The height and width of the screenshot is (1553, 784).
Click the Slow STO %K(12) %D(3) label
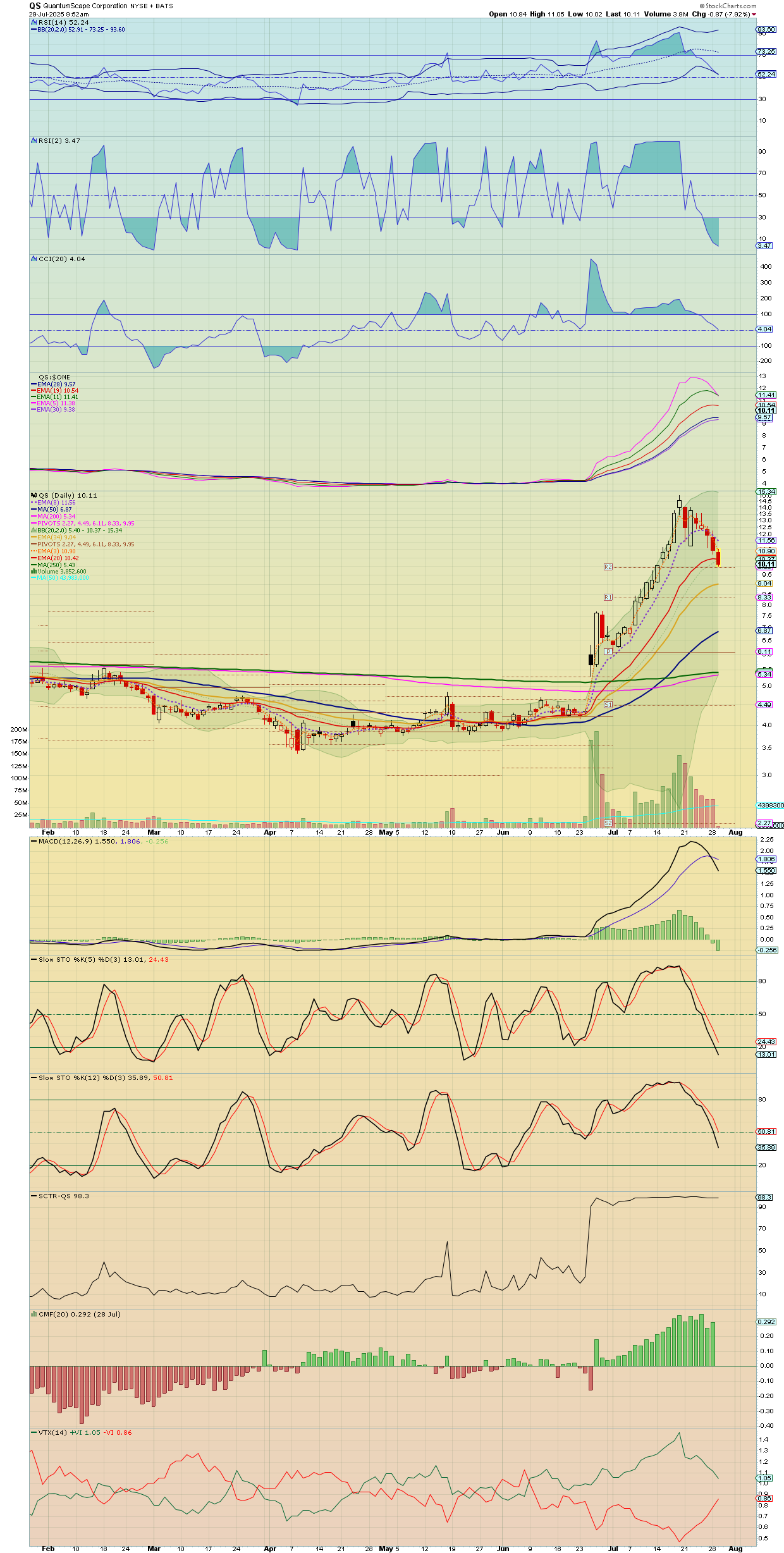(x=106, y=1077)
